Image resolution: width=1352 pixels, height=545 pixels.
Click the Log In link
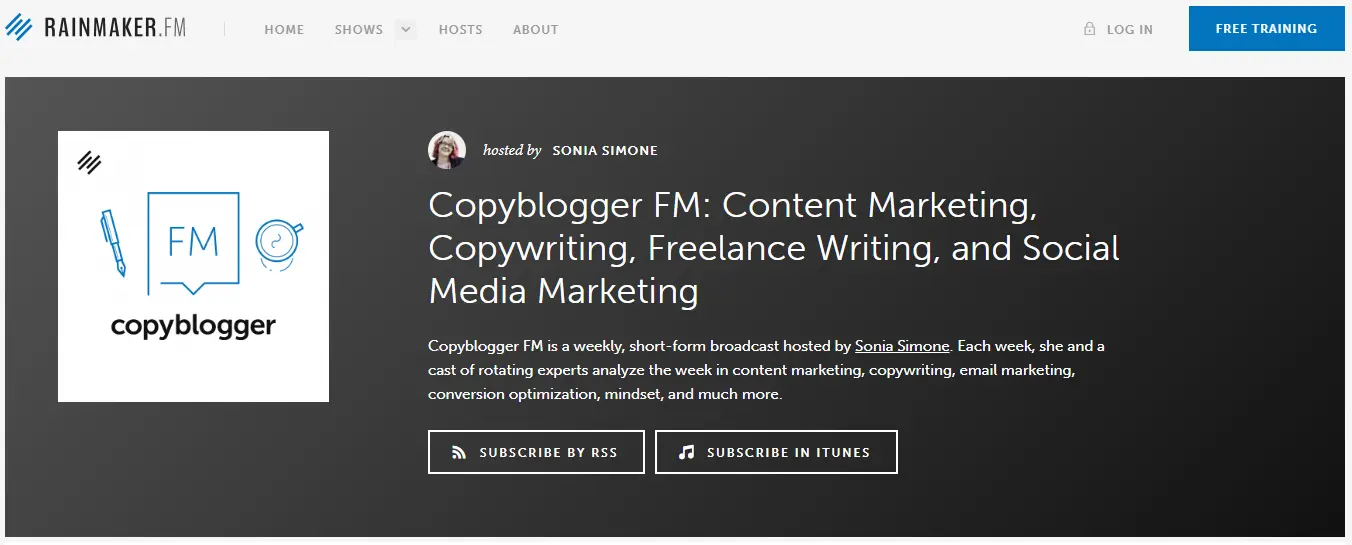[1129, 30]
